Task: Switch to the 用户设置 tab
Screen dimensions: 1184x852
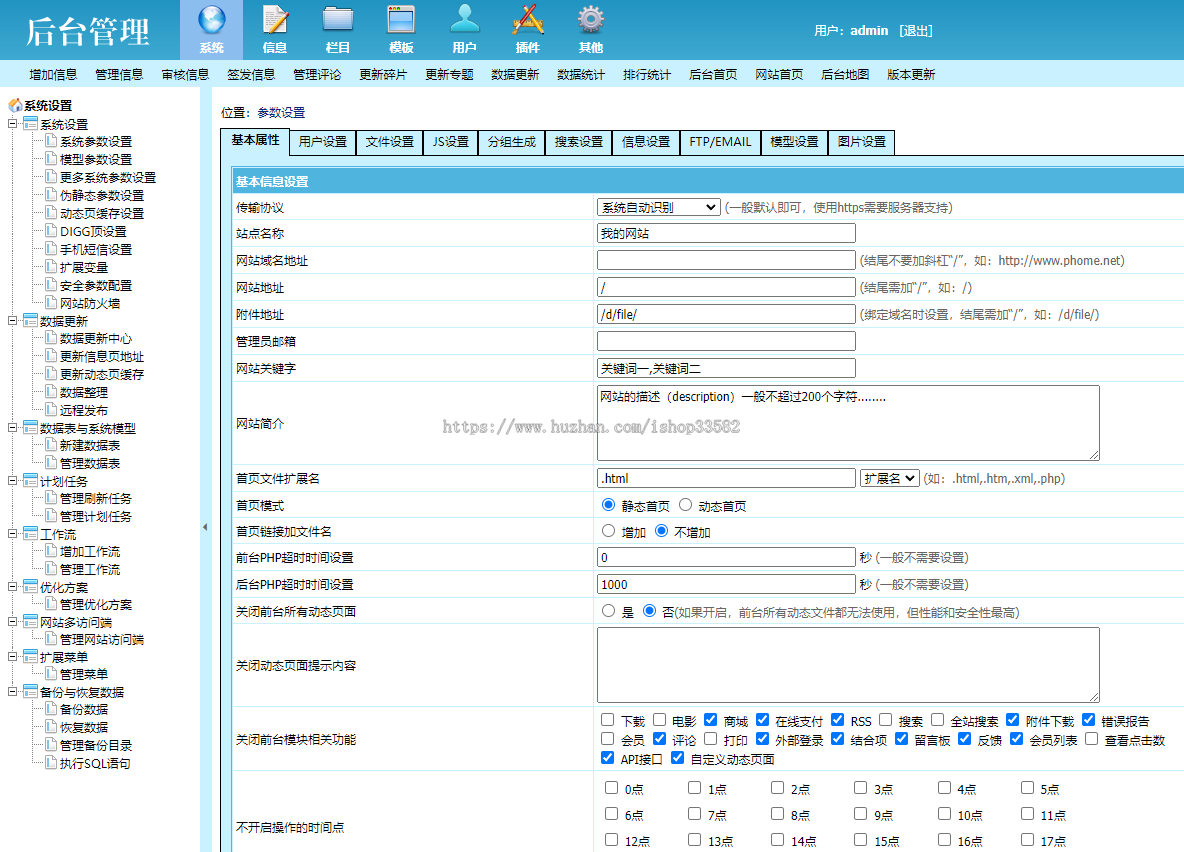Action: (322, 142)
